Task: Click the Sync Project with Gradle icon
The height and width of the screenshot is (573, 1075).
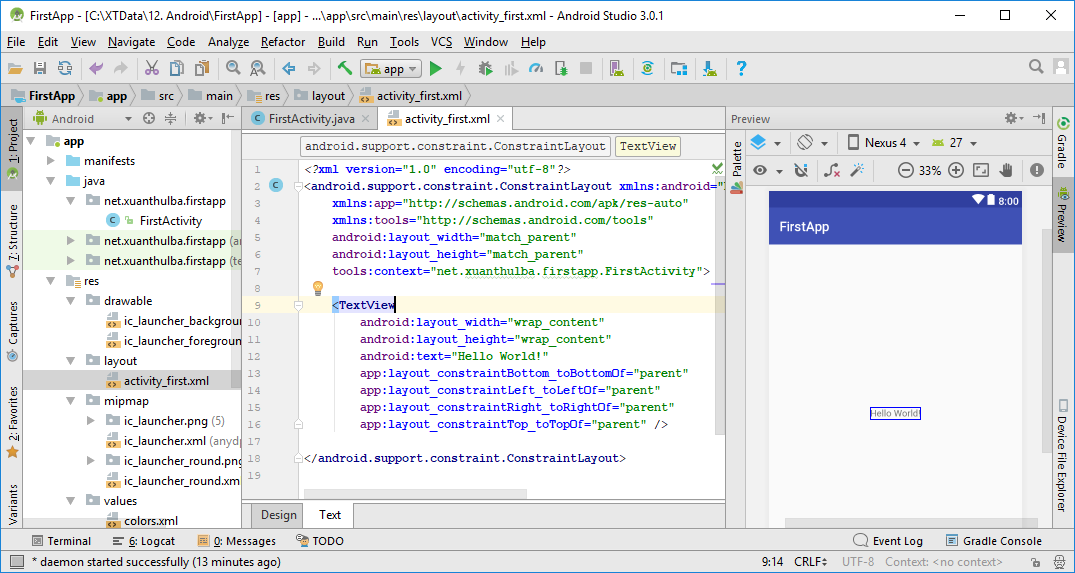Action: point(648,69)
